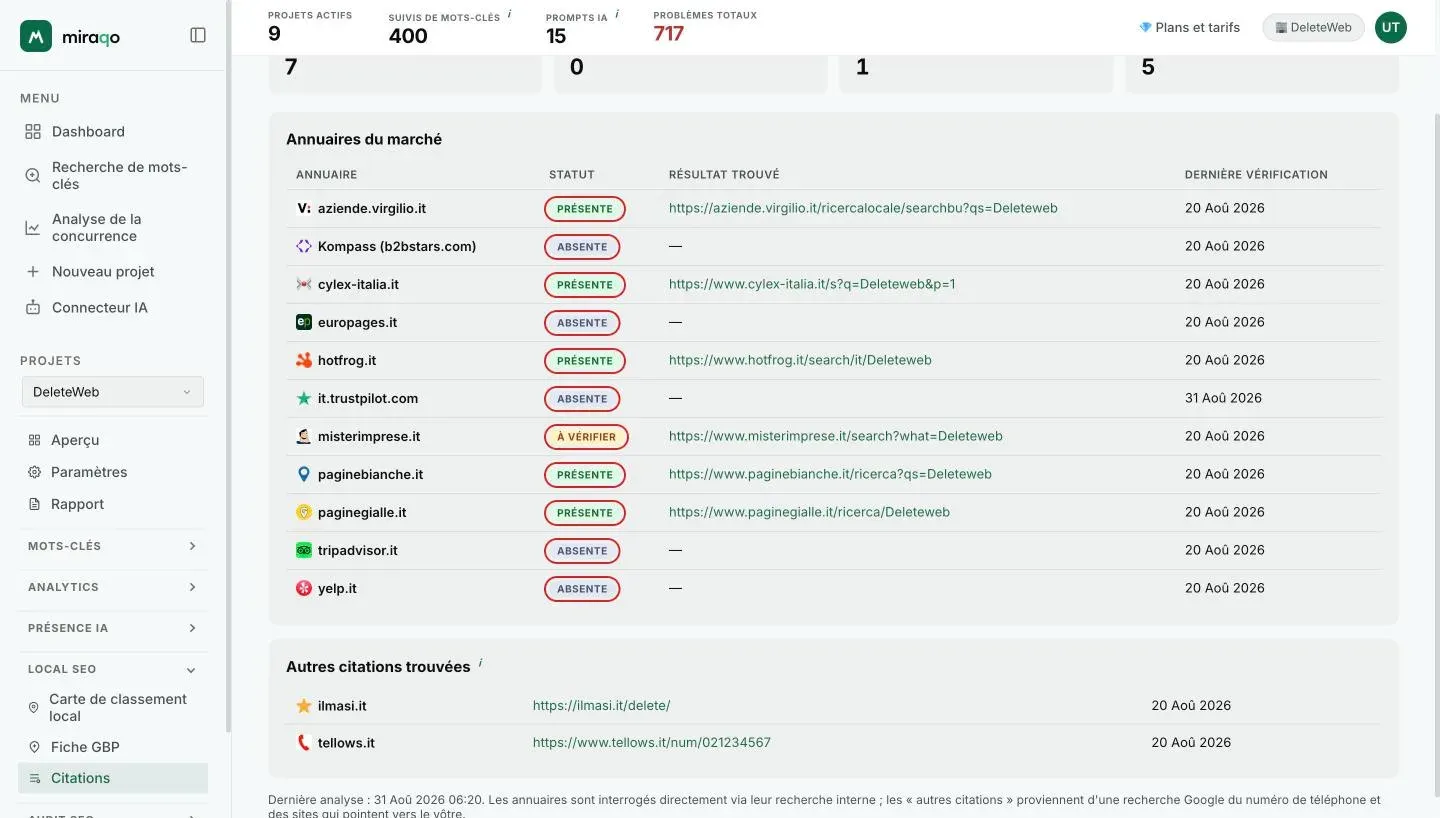1440x818 pixels.
Task: Click the Fiche GBP pin icon
Action: [34, 747]
